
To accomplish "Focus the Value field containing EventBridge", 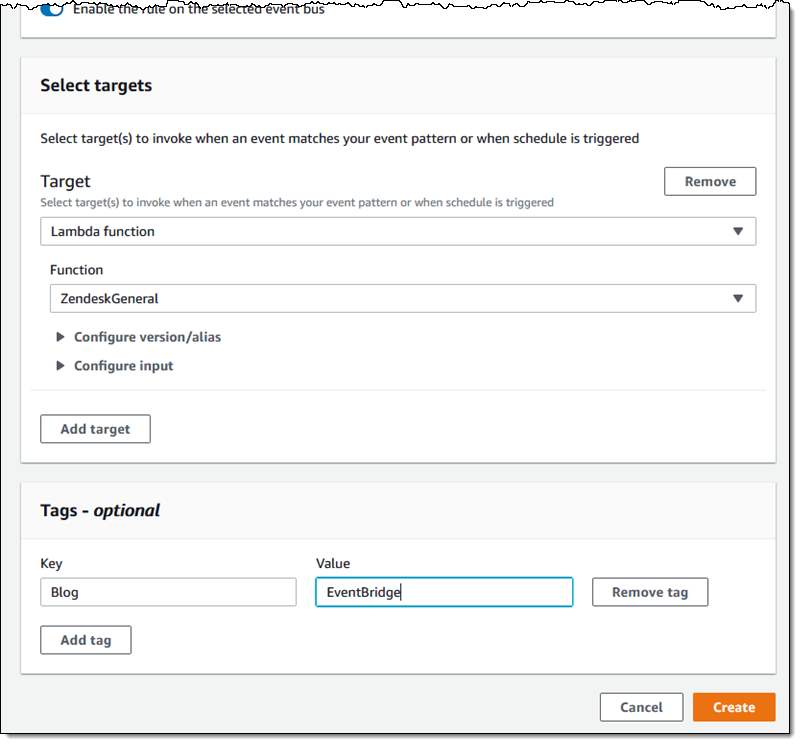I will 444,592.
